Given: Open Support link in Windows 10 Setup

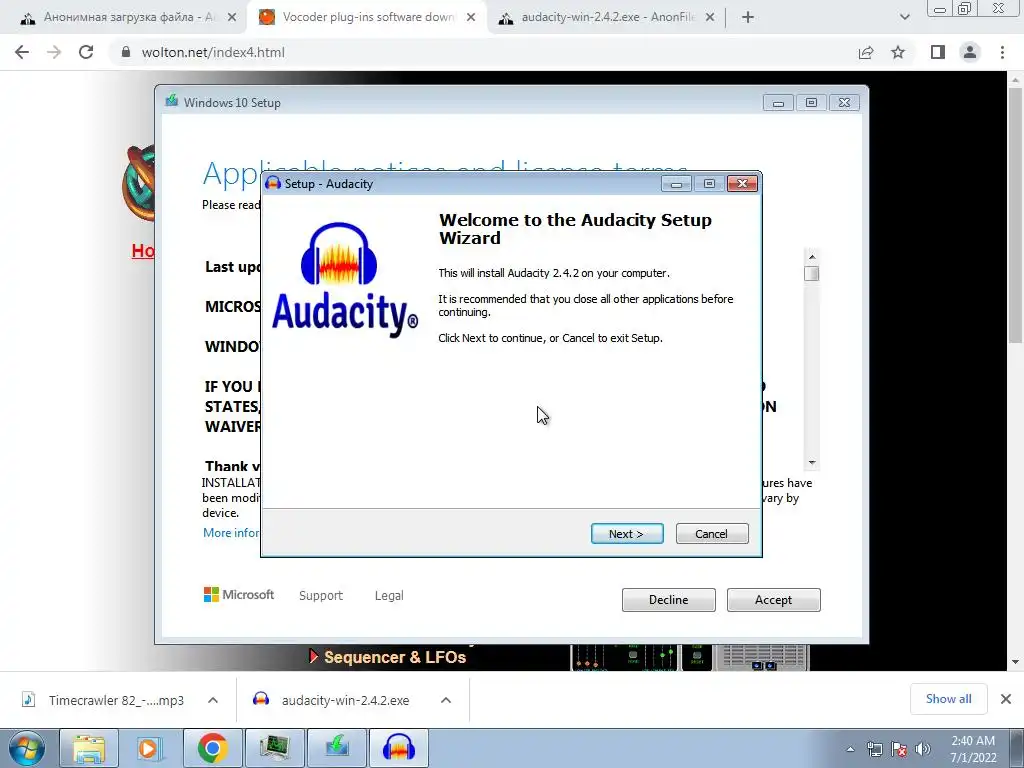Looking at the screenshot, I should click(321, 596).
